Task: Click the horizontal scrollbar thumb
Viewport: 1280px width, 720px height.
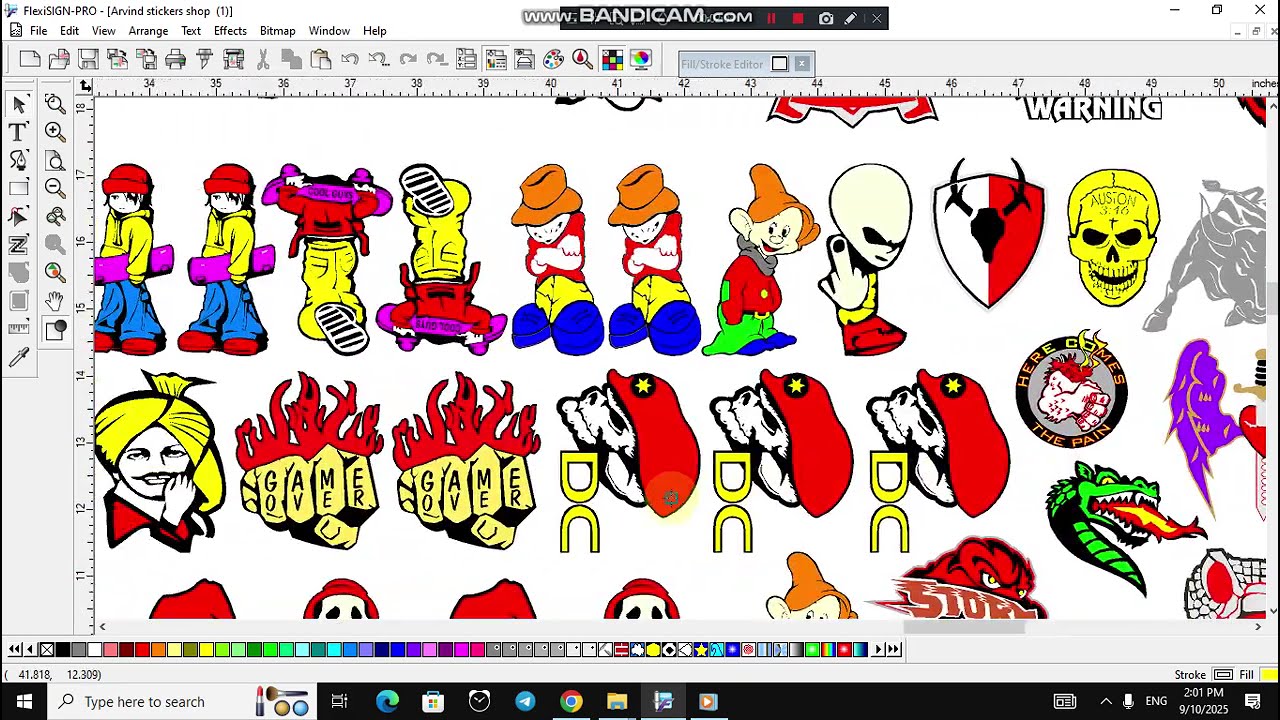Action: pyautogui.click(x=964, y=627)
